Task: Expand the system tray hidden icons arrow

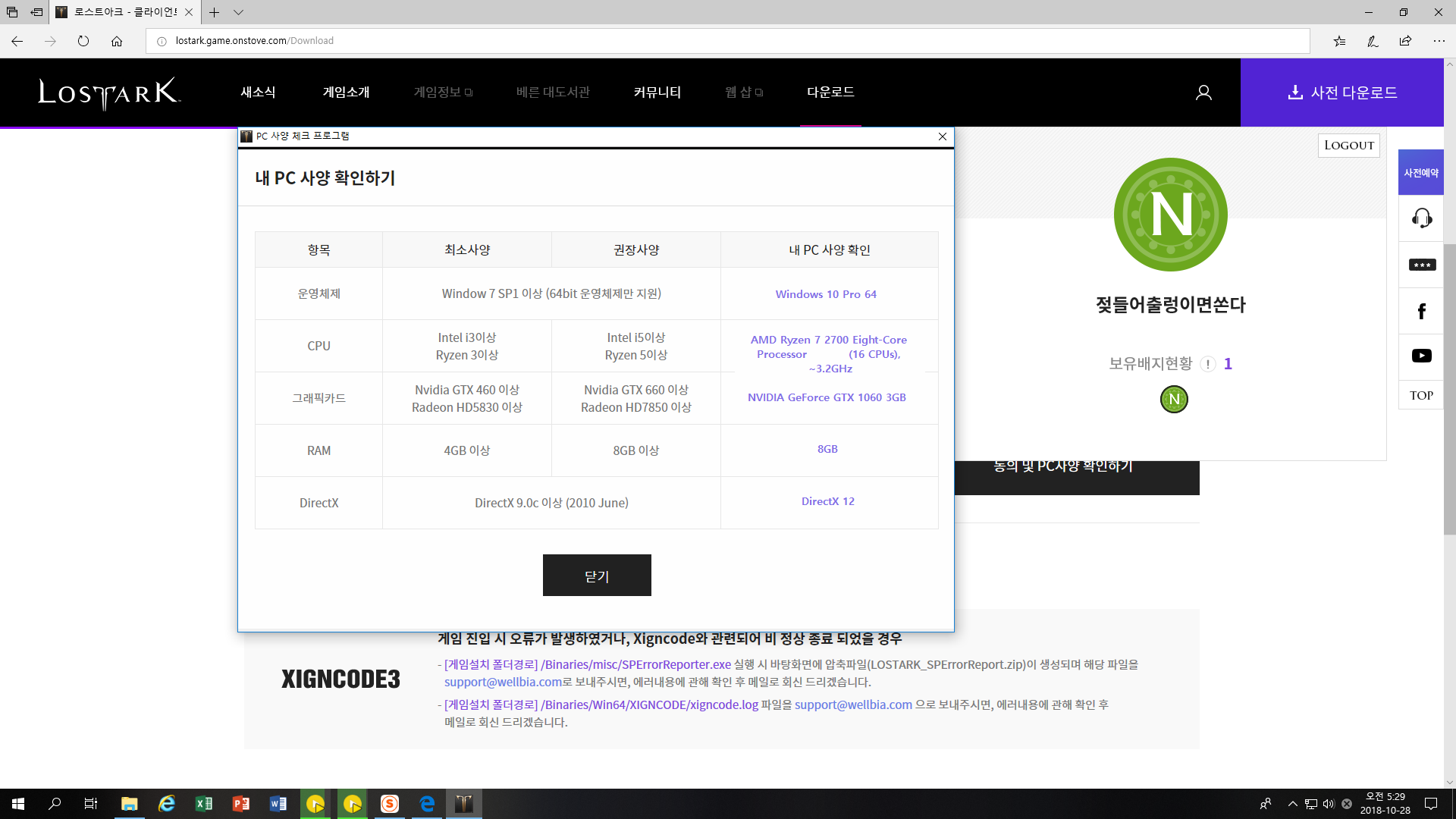Action: (1292, 804)
